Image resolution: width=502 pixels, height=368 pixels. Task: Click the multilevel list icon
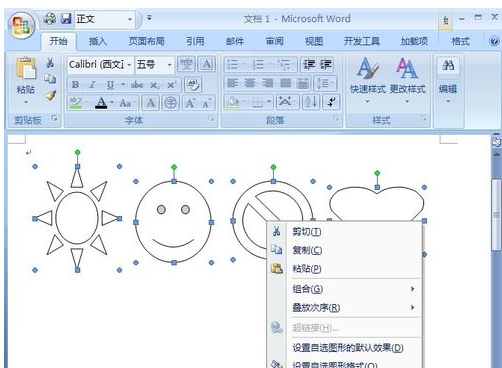pos(284,64)
